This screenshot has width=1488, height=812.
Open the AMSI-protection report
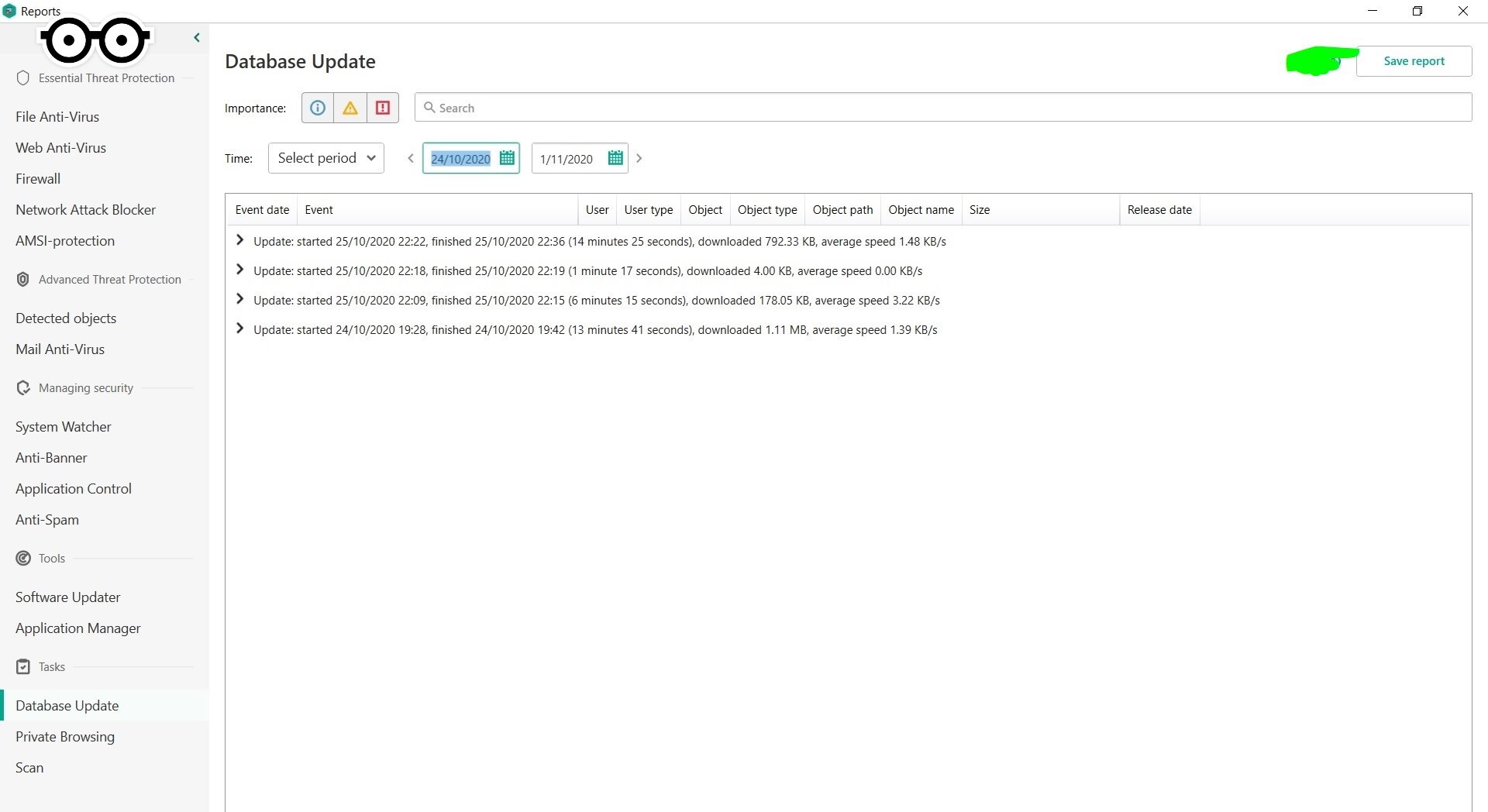point(65,241)
